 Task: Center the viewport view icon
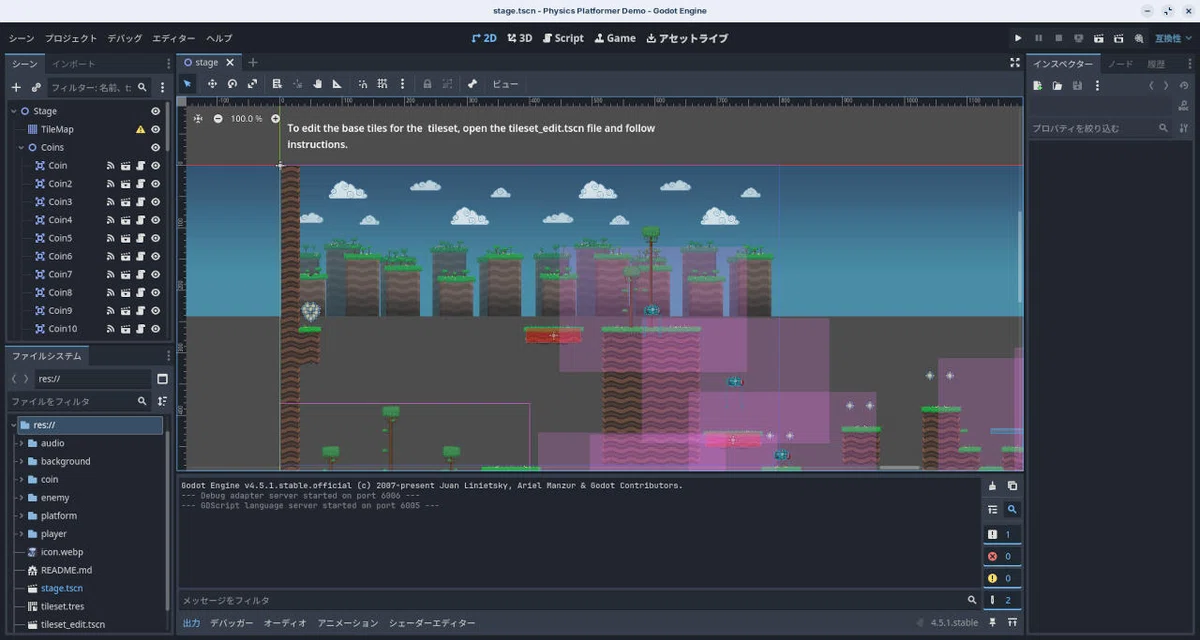(x=198, y=118)
